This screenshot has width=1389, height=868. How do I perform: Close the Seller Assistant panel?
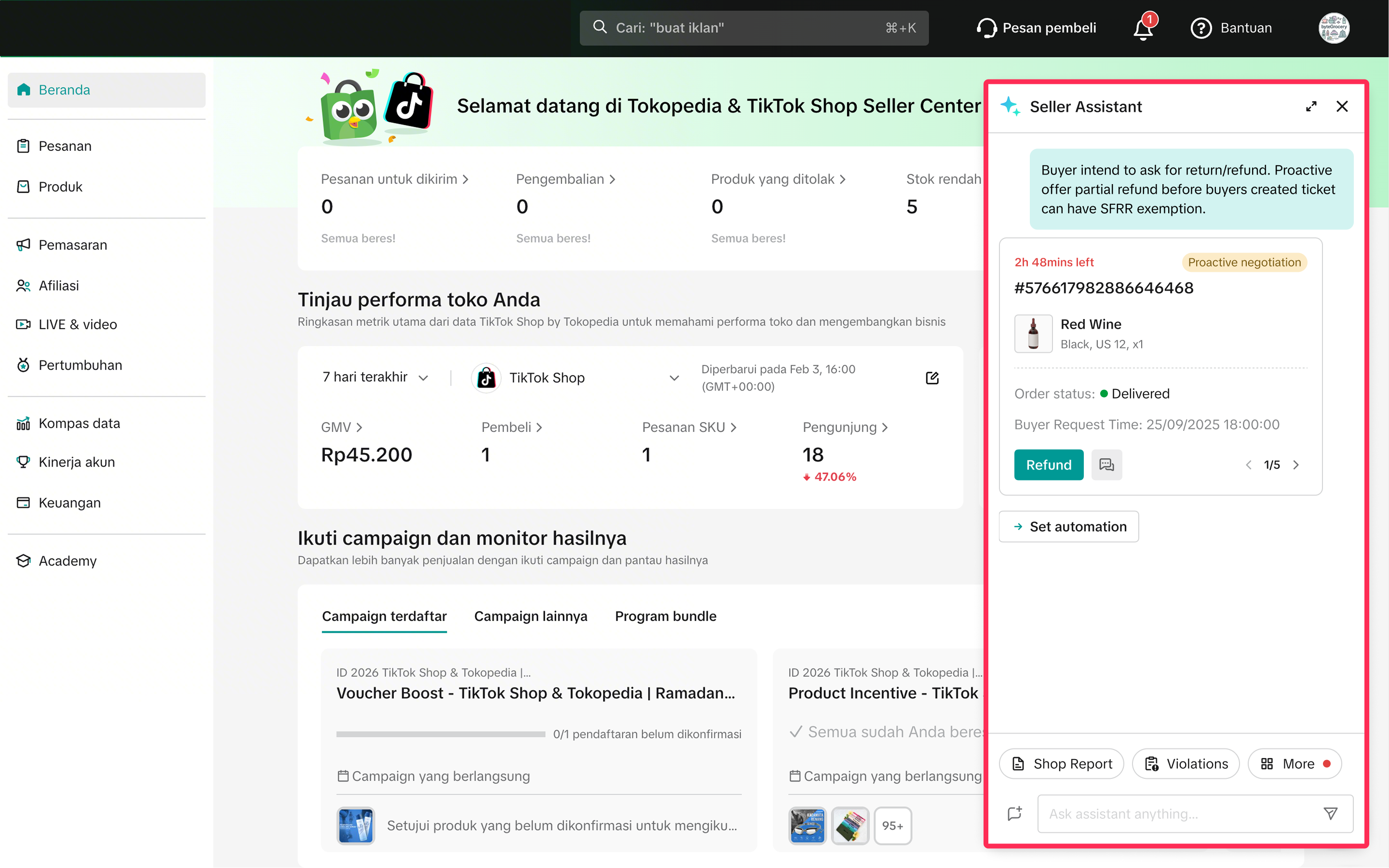(1342, 107)
